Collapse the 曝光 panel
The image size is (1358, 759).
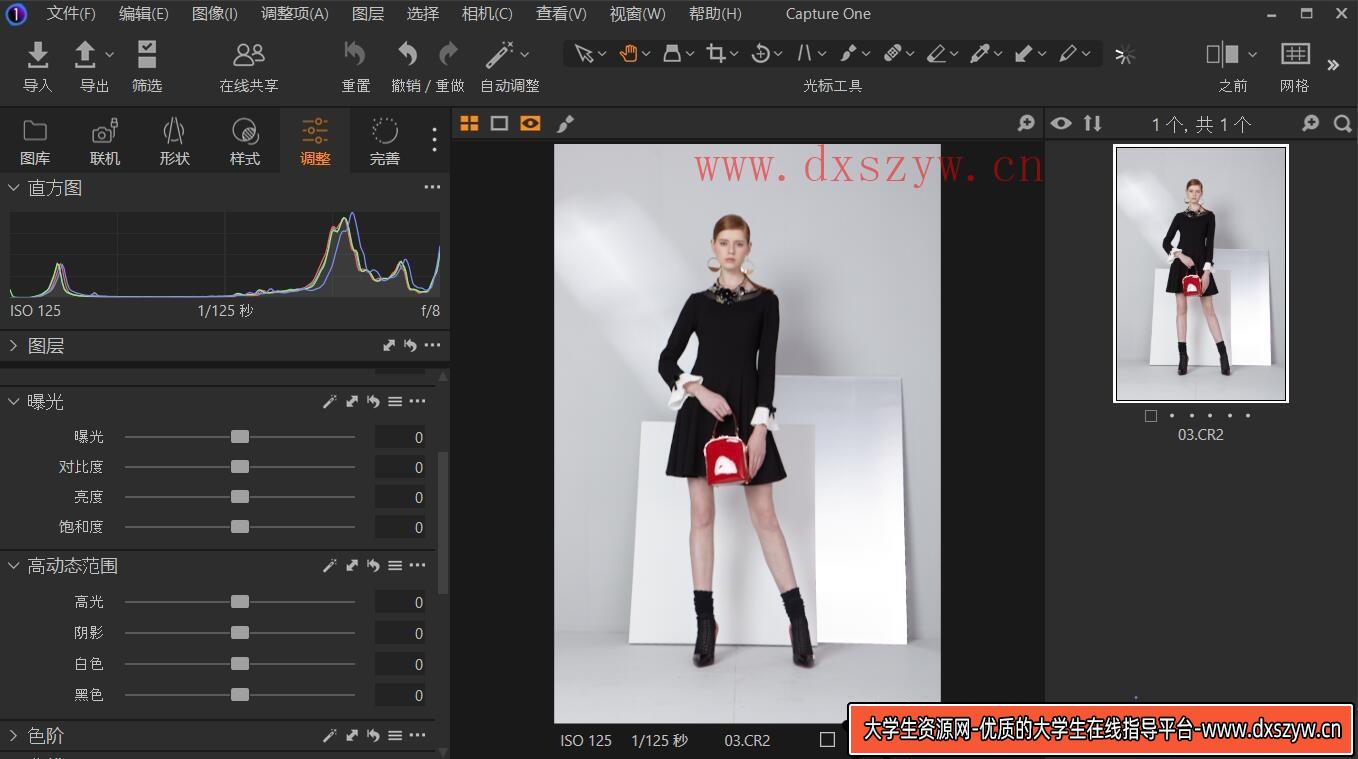point(14,402)
